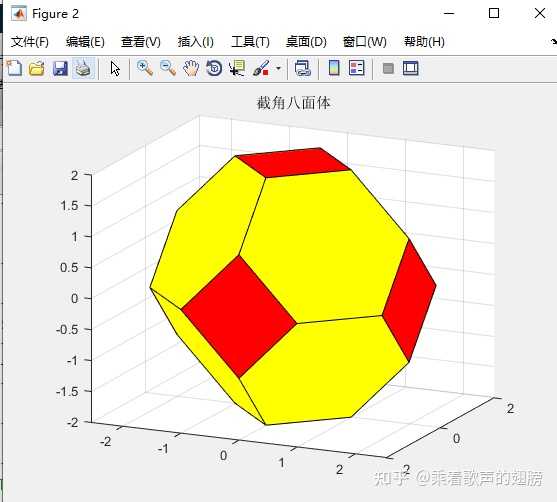Click the New Figure icon
Image resolution: width=557 pixels, height=502 pixels.
click(x=14, y=68)
